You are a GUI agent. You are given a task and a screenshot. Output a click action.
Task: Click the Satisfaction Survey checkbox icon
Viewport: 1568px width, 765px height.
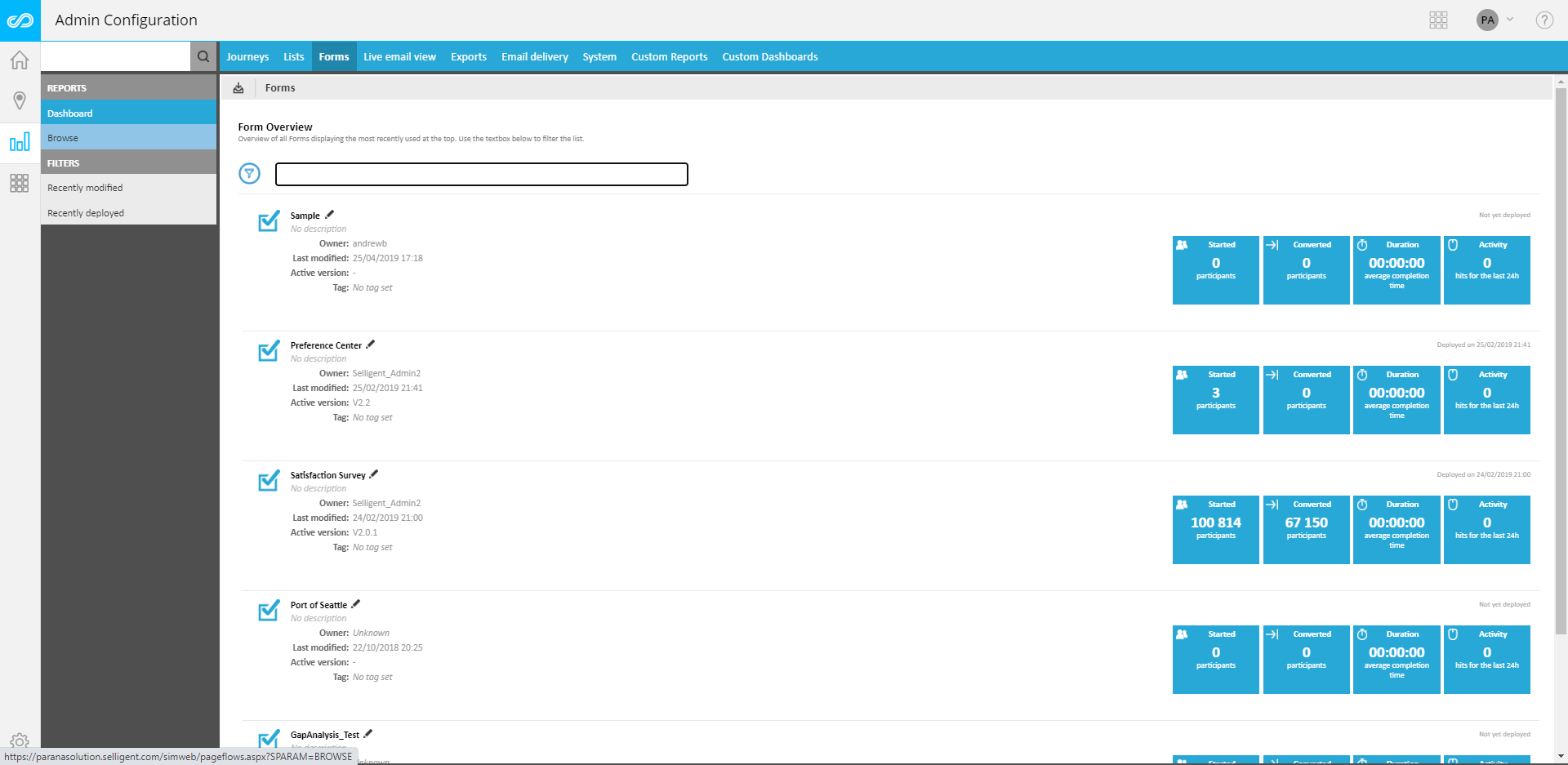269,482
